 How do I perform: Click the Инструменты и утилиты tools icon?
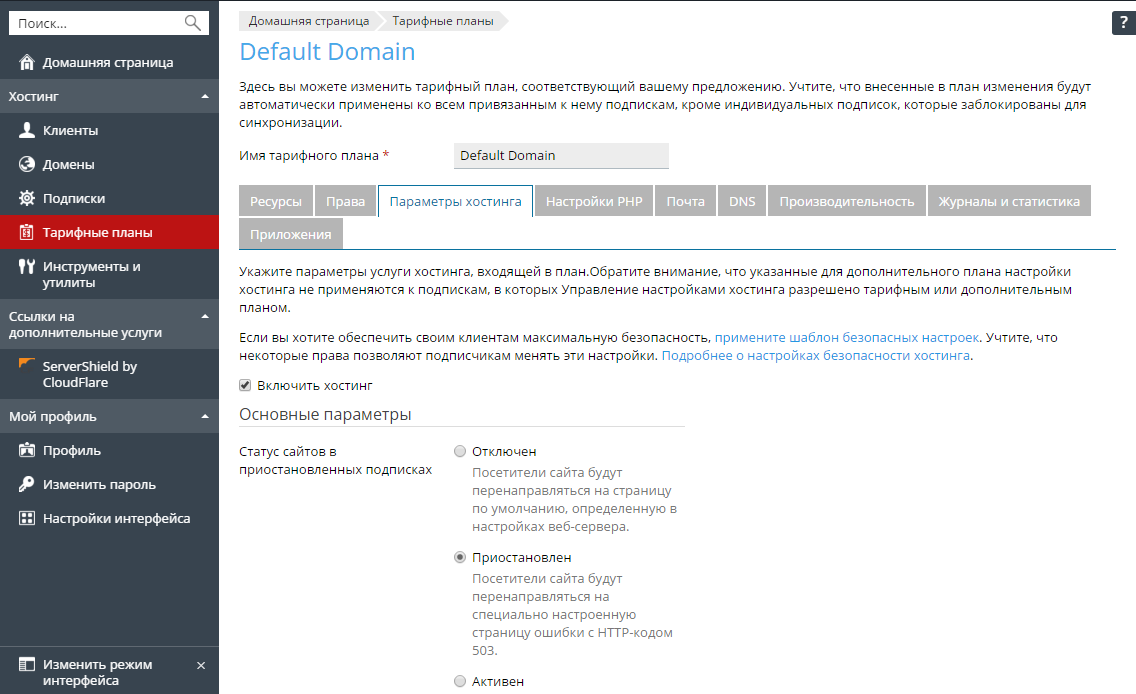coord(27,267)
